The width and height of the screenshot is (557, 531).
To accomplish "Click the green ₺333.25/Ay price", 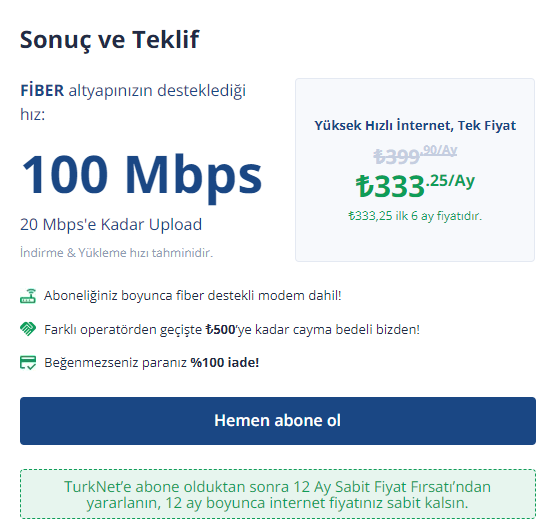I will click(x=415, y=186).
